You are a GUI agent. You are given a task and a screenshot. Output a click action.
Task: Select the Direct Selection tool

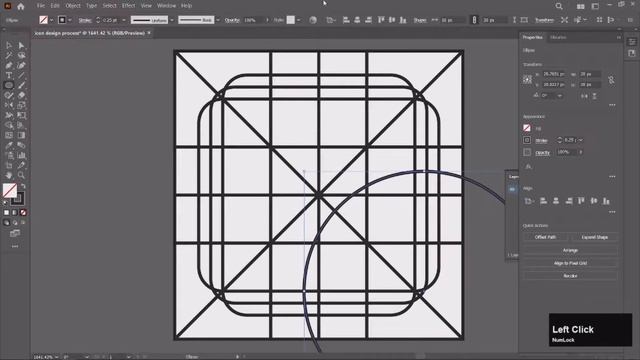tap(21, 45)
